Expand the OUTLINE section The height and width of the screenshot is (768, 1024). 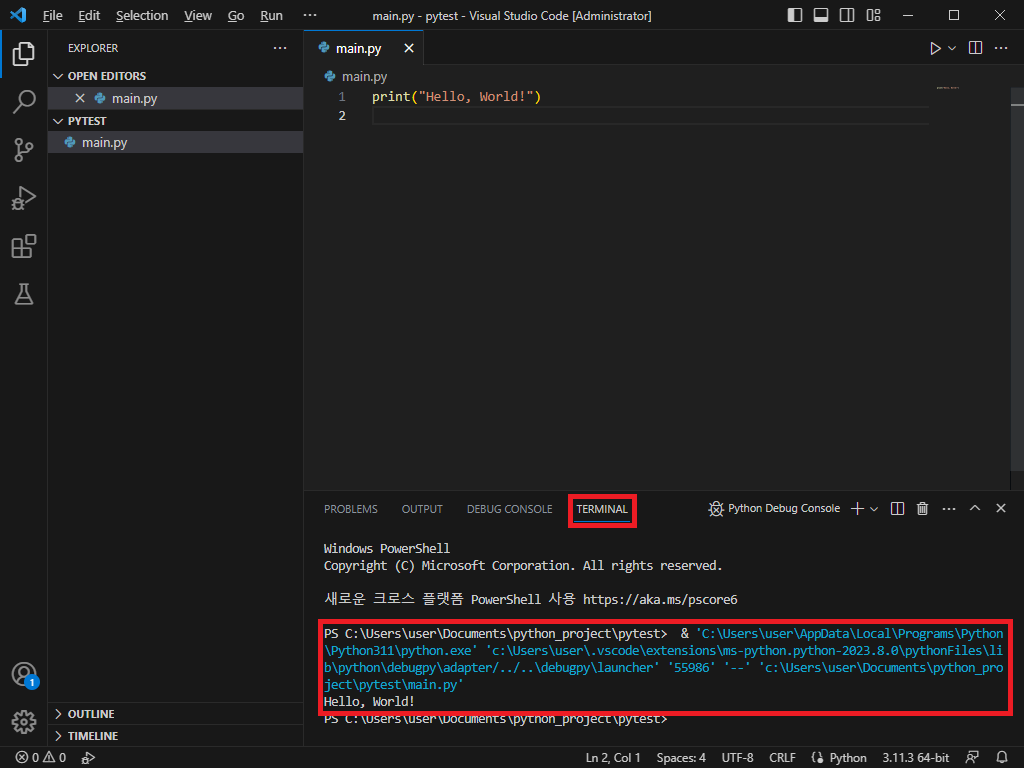point(91,714)
